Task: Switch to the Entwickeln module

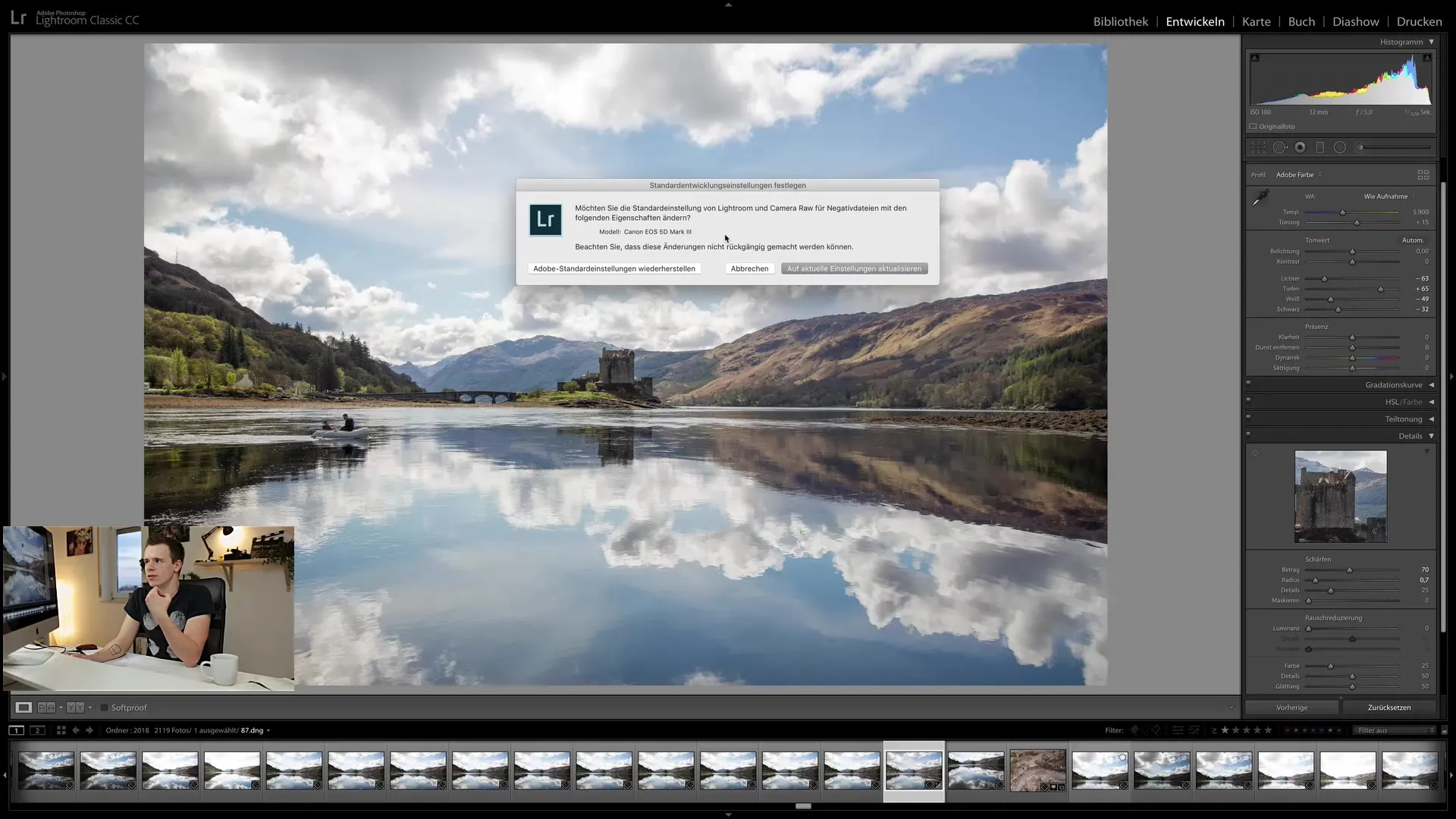Action: pyautogui.click(x=1195, y=21)
